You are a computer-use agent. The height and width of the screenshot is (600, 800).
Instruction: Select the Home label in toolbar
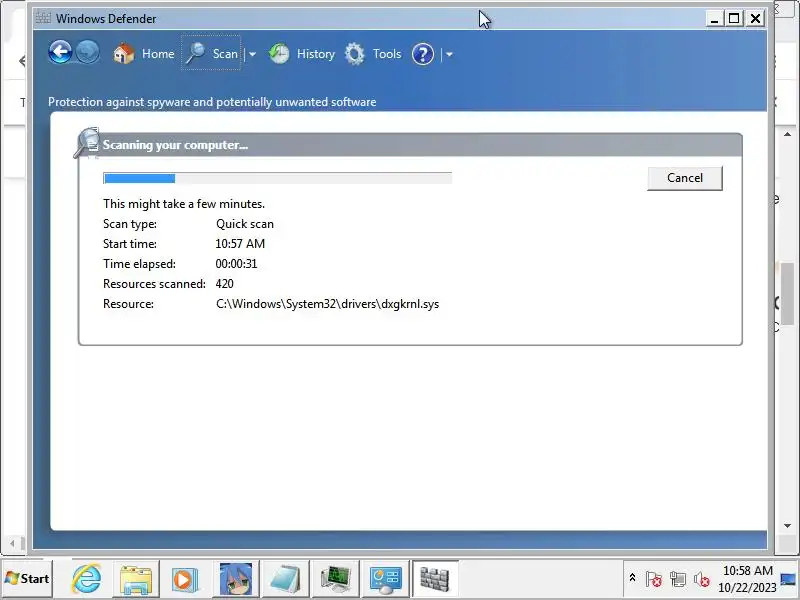[x=158, y=54]
